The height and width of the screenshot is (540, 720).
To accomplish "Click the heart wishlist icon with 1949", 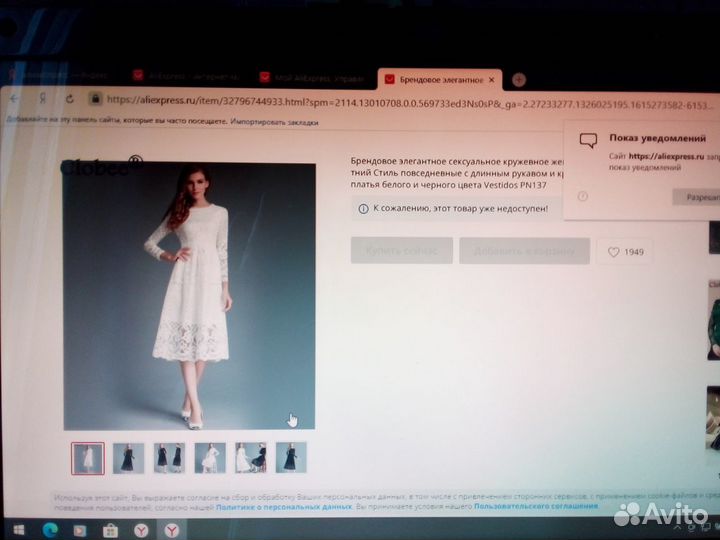I will (624, 252).
